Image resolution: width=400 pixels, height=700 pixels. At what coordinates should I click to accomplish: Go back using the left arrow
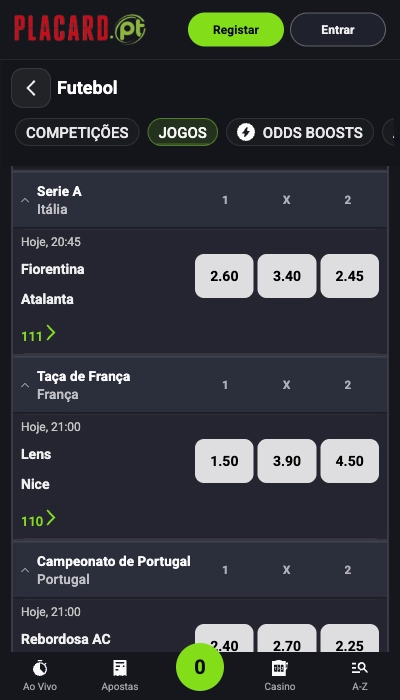(x=31, y=88)
